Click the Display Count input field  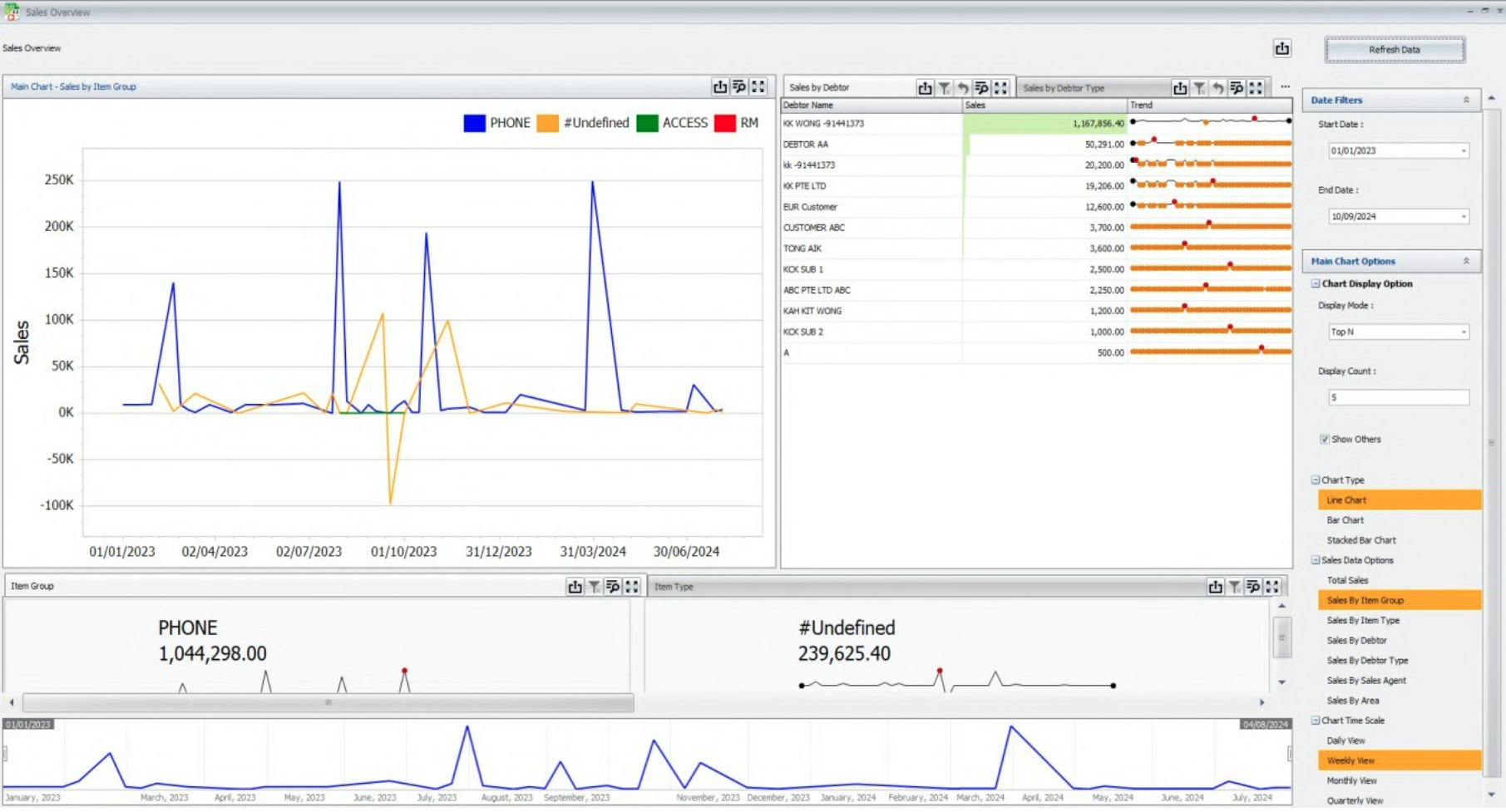tap(1398, 398)
